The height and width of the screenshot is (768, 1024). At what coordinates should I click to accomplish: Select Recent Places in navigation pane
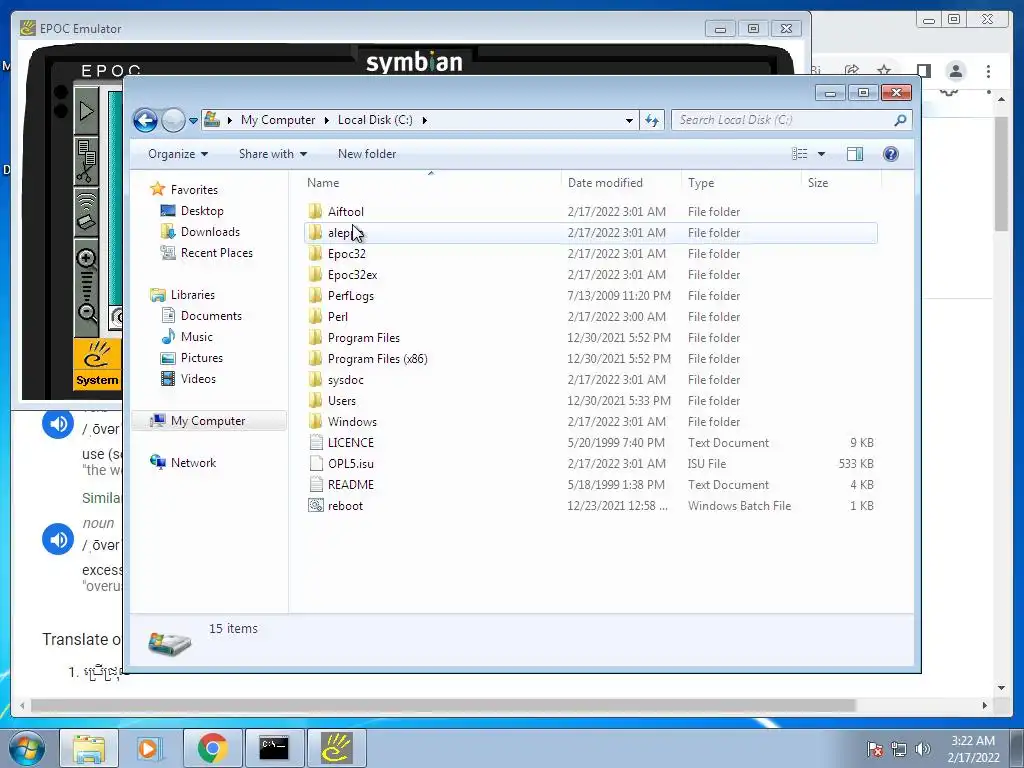pos(217,253)
